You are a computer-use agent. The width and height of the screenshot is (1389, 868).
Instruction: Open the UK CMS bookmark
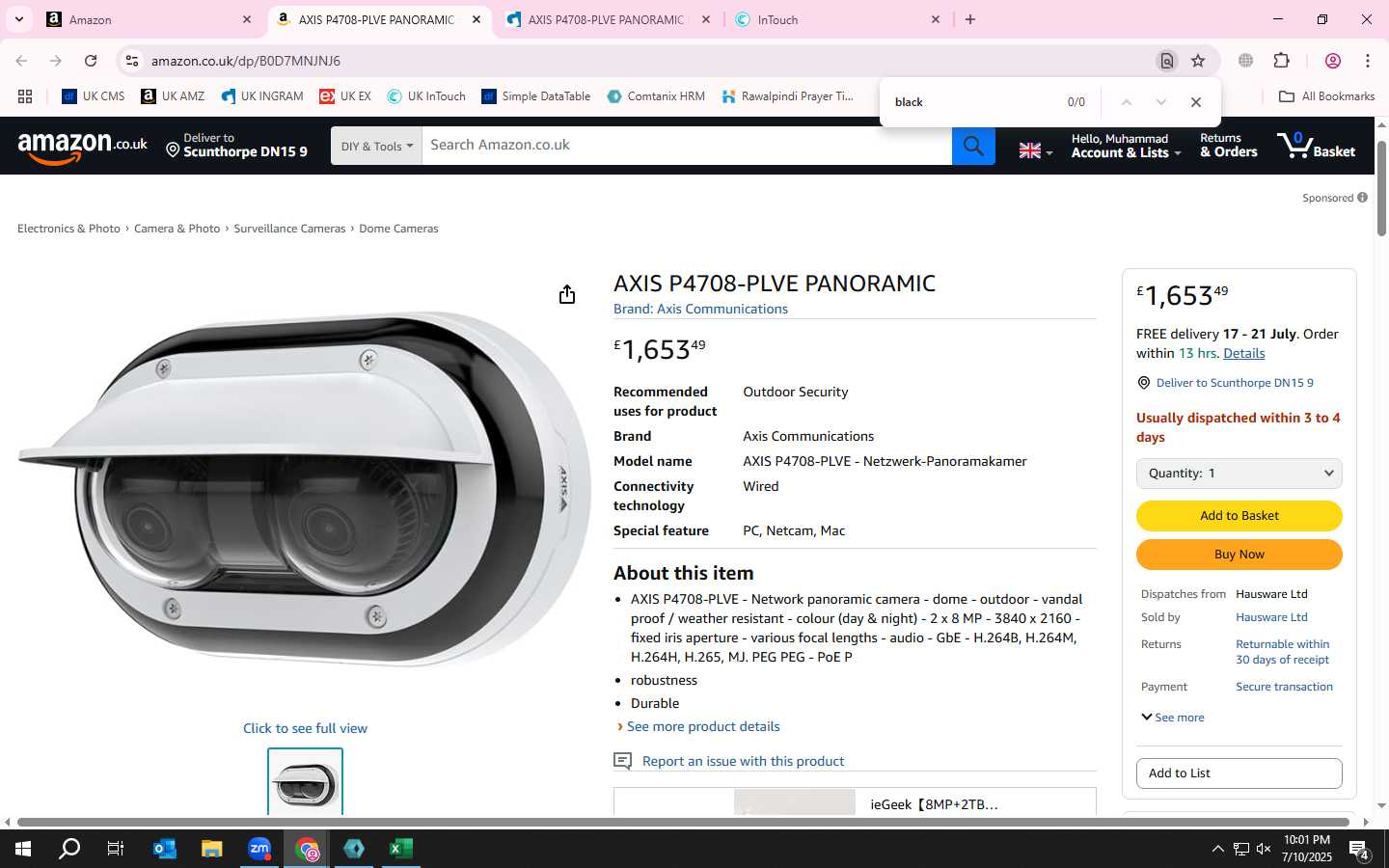click(x=94, y=96)
